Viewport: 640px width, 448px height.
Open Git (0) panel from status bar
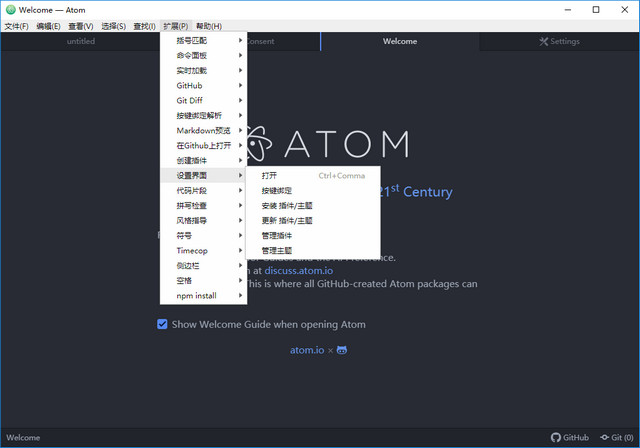617,437
